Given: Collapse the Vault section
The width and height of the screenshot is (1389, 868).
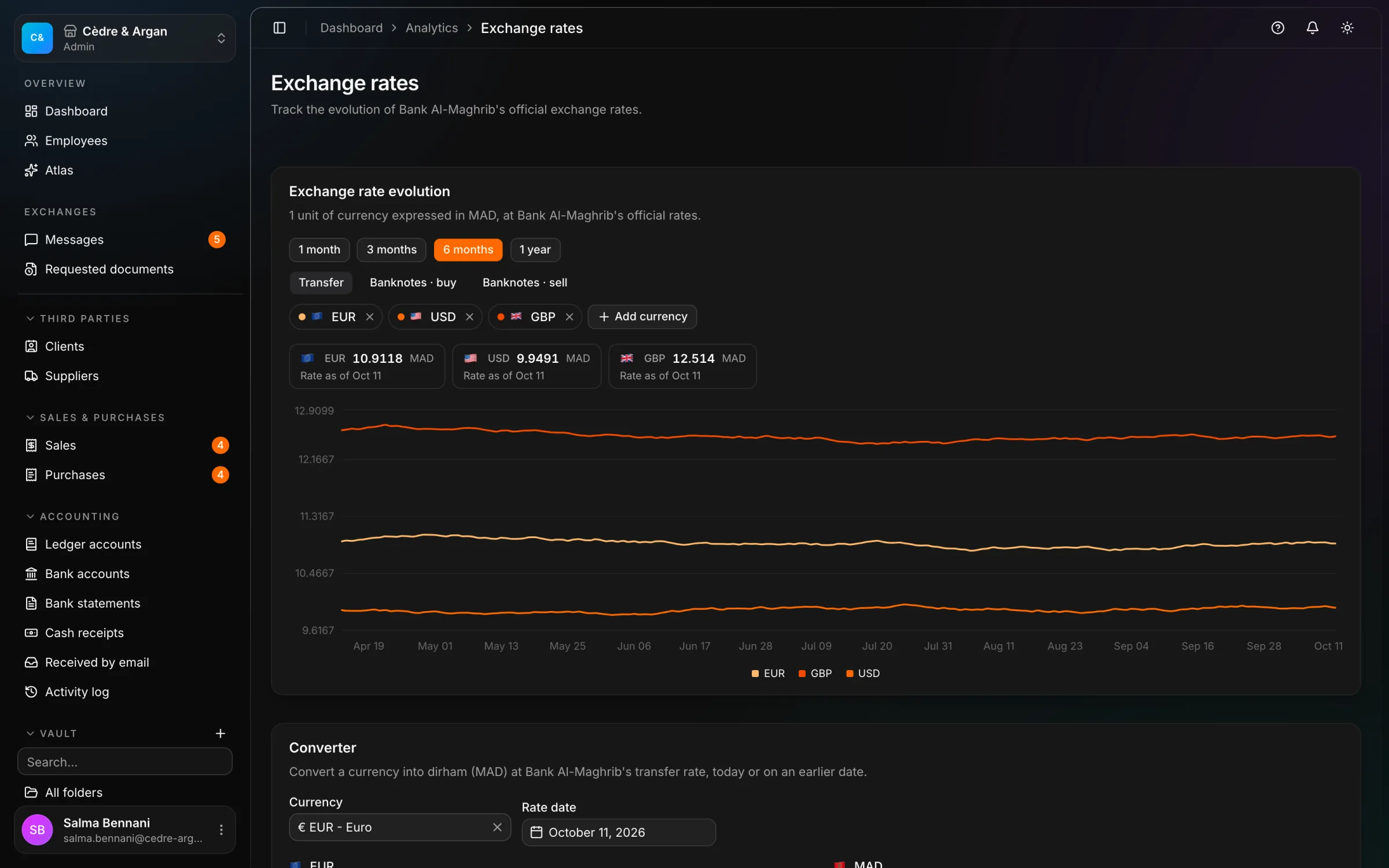Looking at the screenshot, I should pyautogui.click(x=51, y=734).
